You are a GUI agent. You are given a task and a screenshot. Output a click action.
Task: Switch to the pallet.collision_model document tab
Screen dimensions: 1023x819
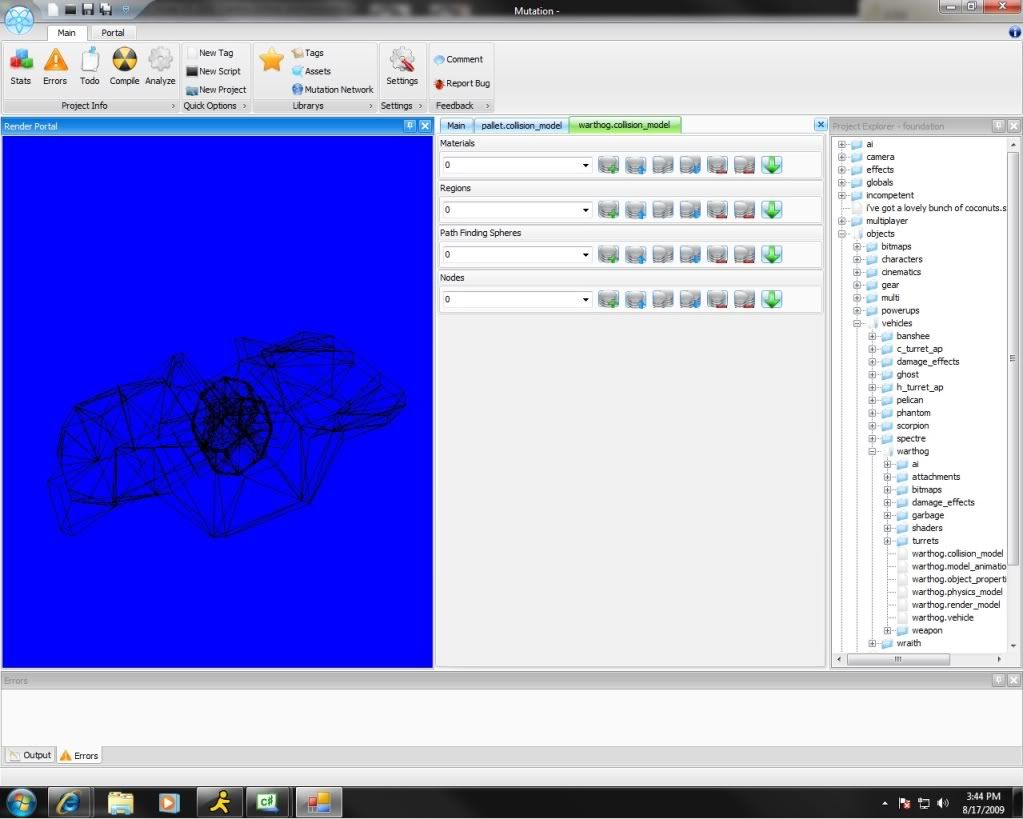[521, 125]
